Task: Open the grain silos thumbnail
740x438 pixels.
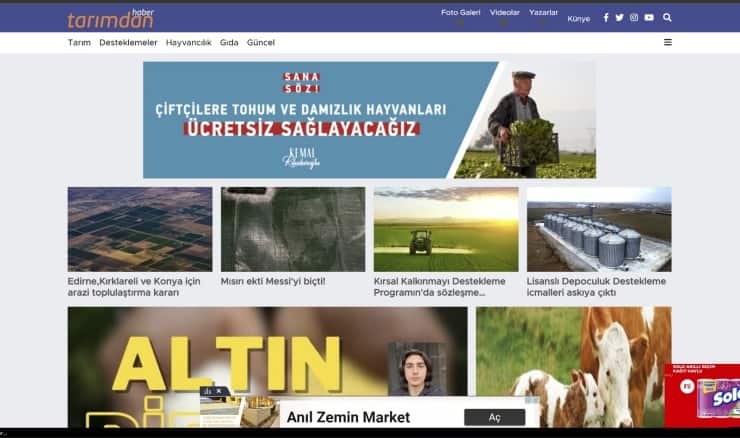Action: tap(599, 229)
